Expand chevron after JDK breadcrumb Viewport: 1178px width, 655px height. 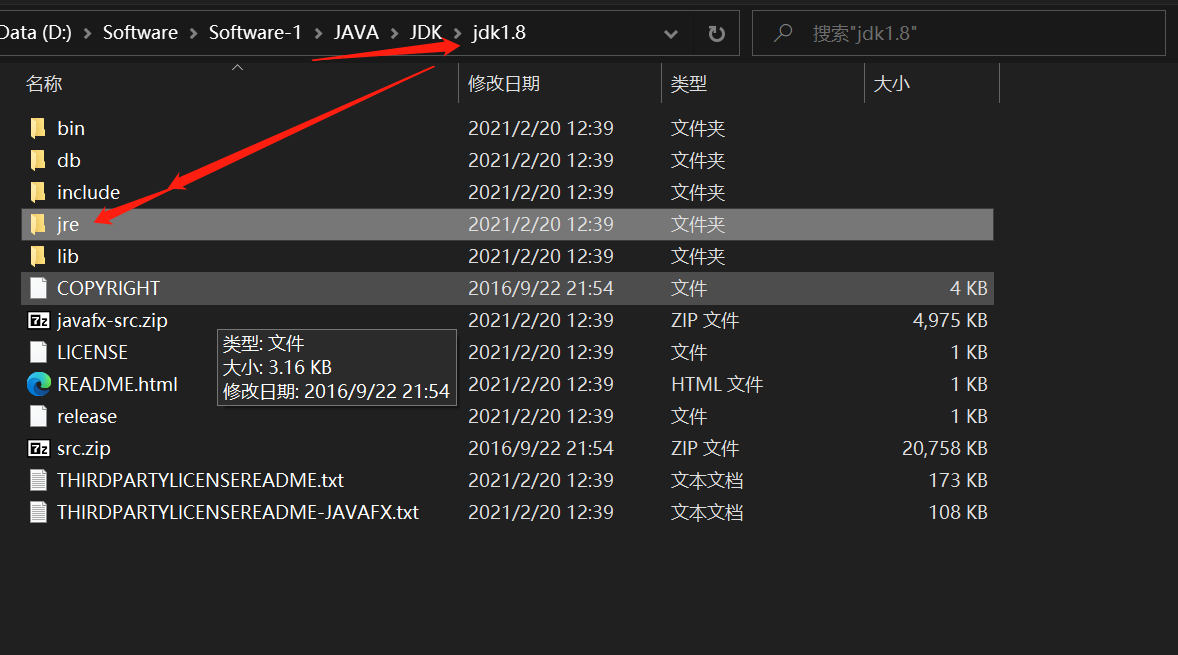tap(457, 33)
